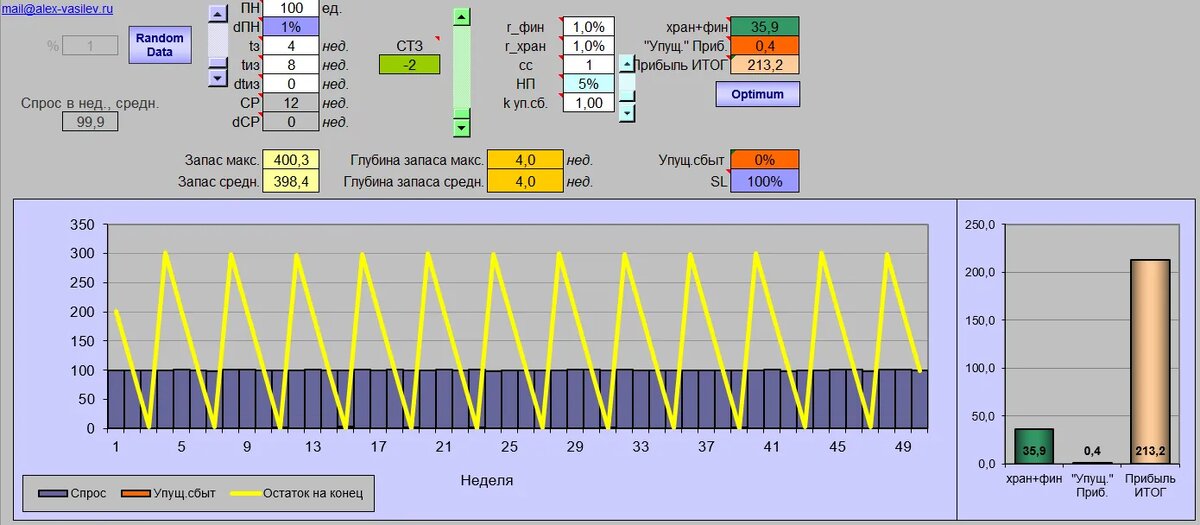Click the Спрос в нед. cell 99,9
The height and width of the screenshot is (525, 1200).
click(91, 121)
